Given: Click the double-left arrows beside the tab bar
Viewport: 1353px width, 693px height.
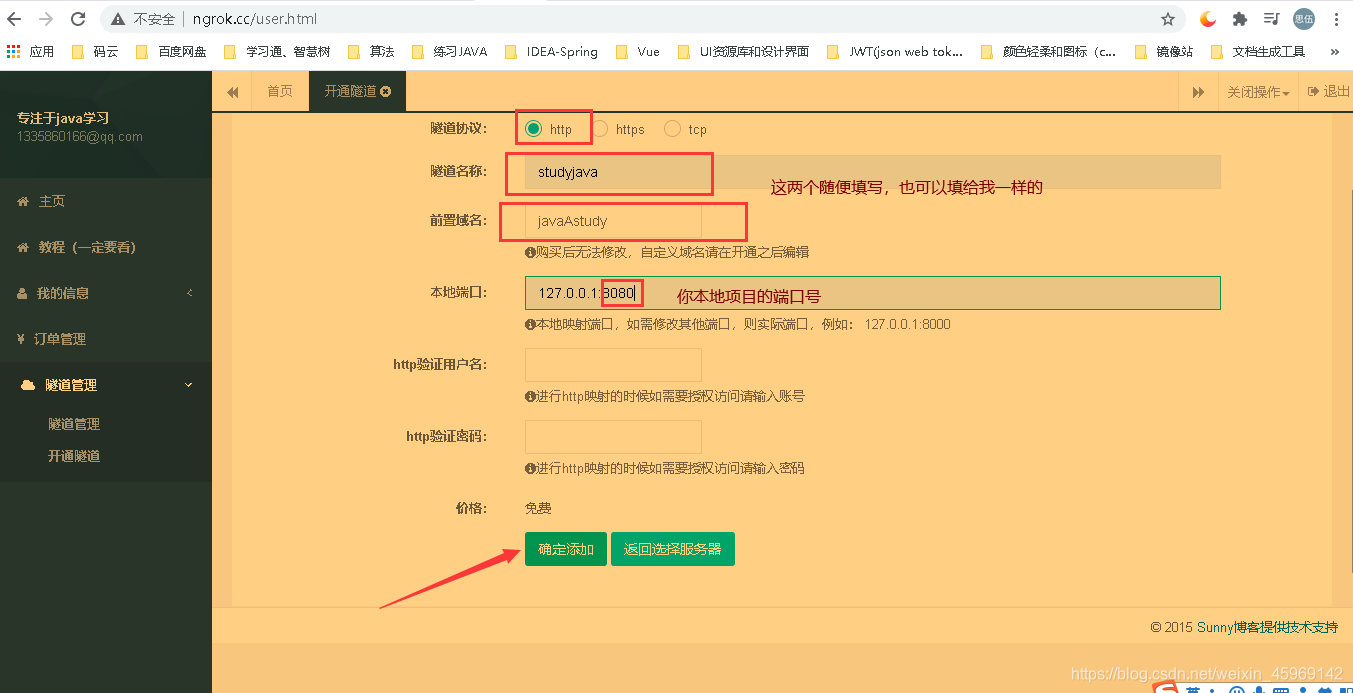Looking at the screenshot, I should pyautogui.click(x=232, y=91).
